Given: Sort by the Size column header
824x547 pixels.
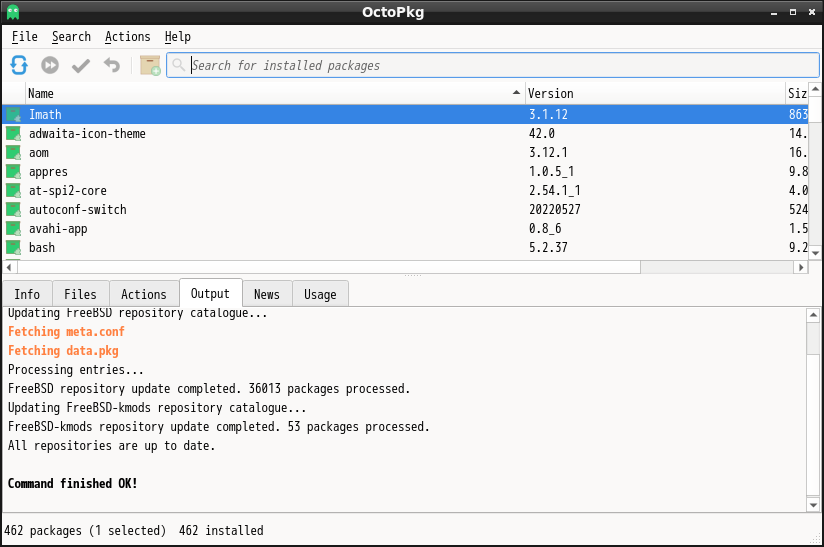Looking at the screenshot, I should click(x=797, y=94).
